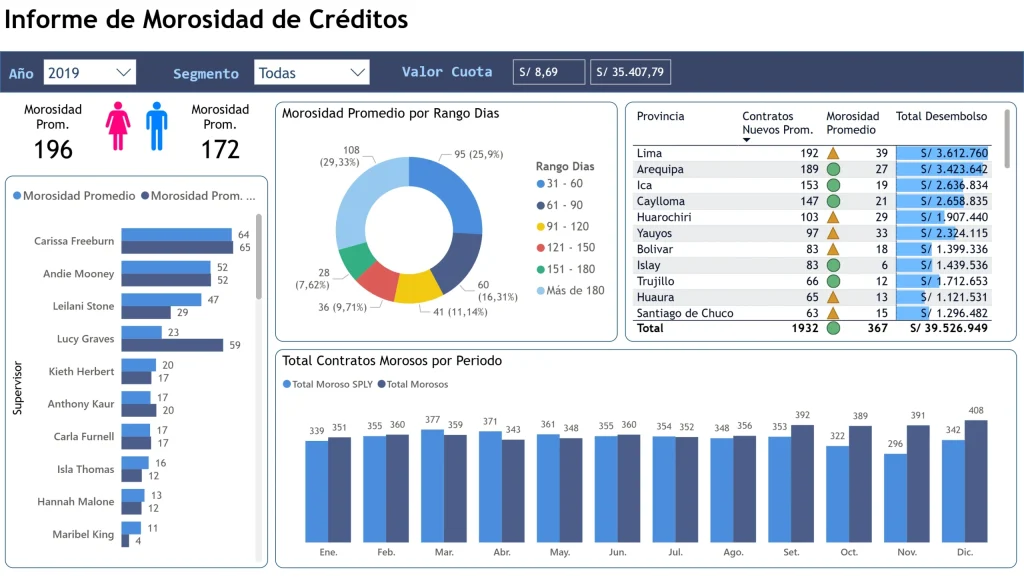This screenshot has width=1024, height=577.
Task: Sort table by Total Desembolso column header
Action: [940, 116]
